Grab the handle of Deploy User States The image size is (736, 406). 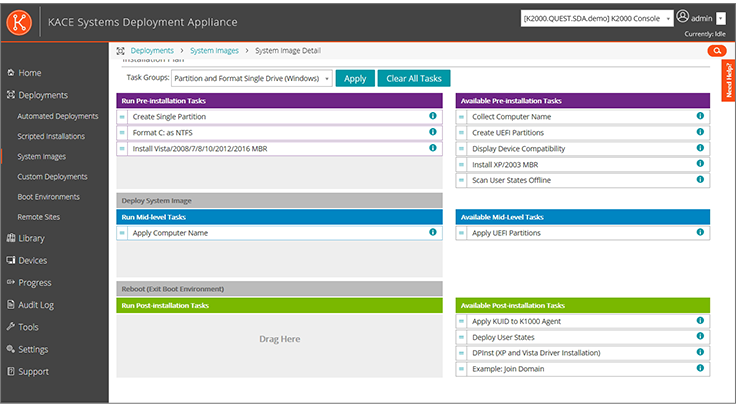461,337
